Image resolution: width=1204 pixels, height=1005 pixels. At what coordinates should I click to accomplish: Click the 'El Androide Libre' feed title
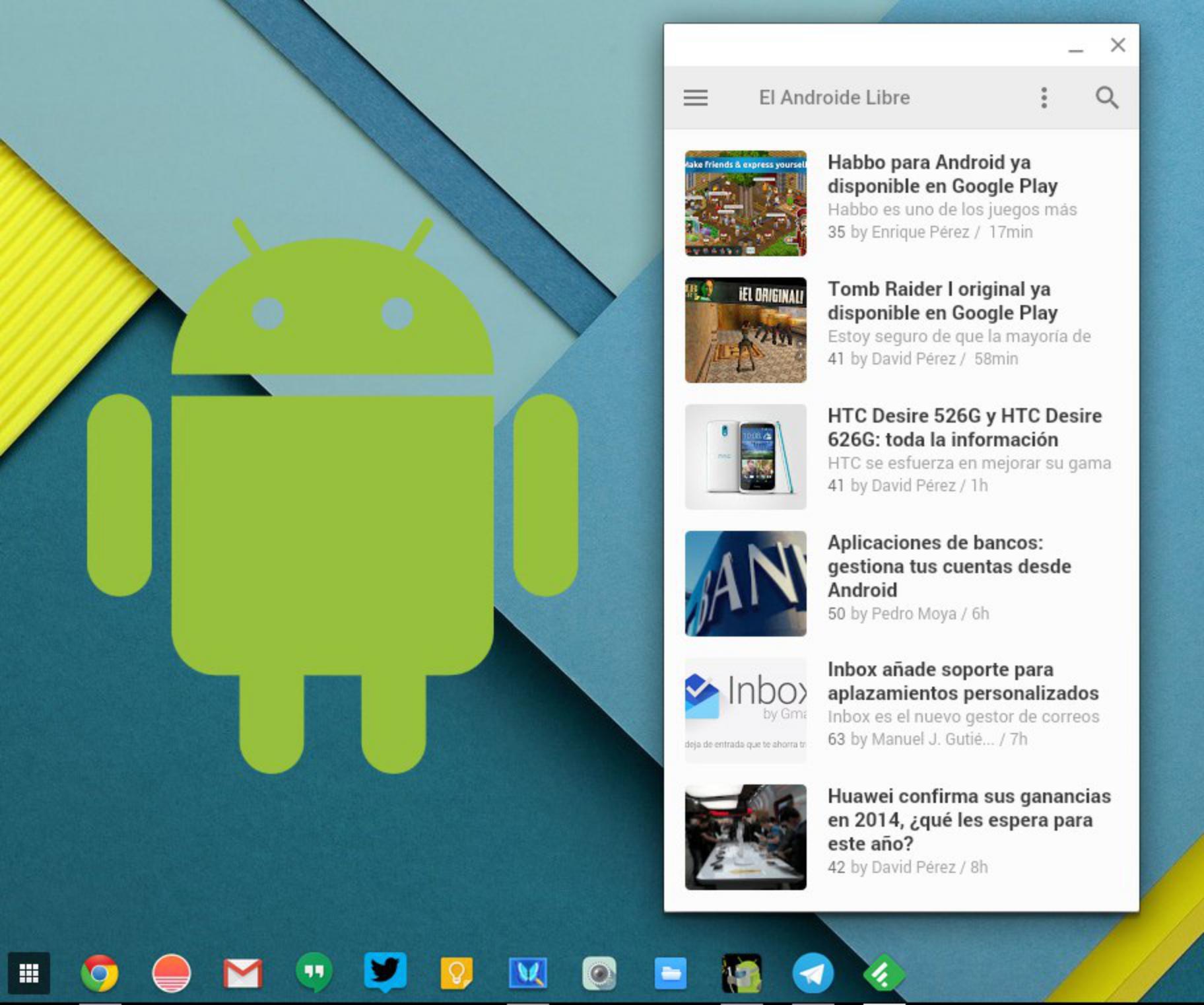[x=834, y=98]
